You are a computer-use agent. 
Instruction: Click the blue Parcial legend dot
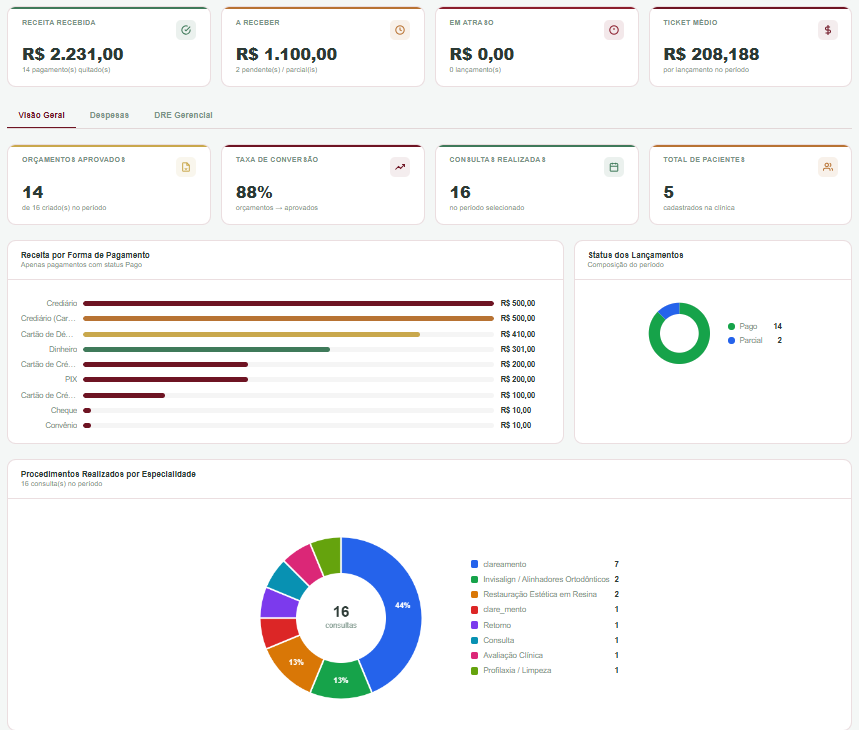click(731, 341)
